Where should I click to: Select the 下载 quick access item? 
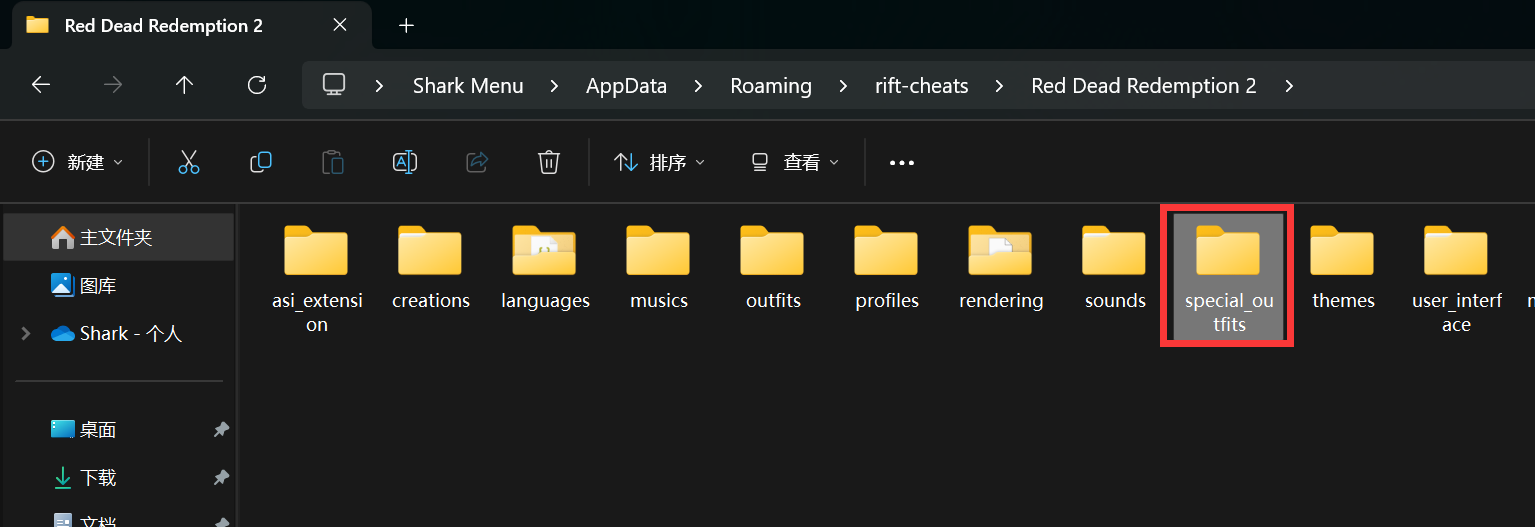click(98, 478)
